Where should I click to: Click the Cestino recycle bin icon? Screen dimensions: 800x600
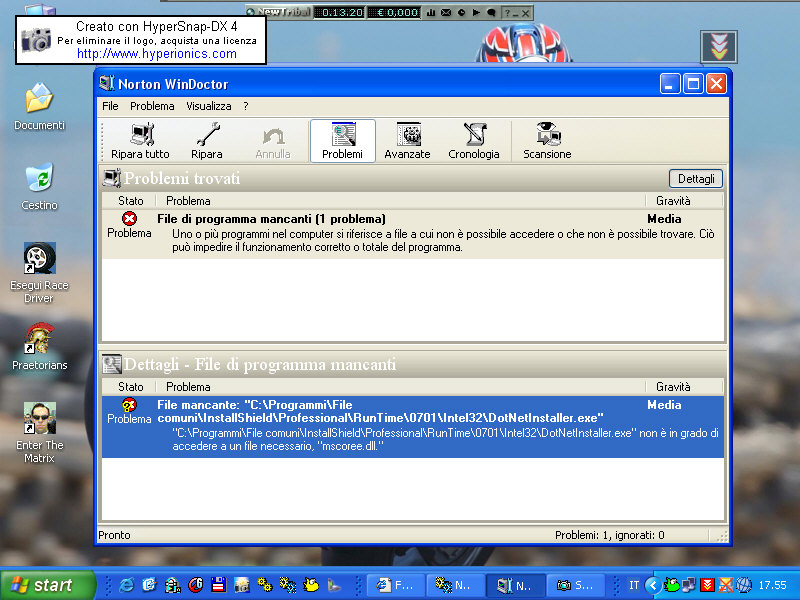pyautogui.click(x=39, y=177)
